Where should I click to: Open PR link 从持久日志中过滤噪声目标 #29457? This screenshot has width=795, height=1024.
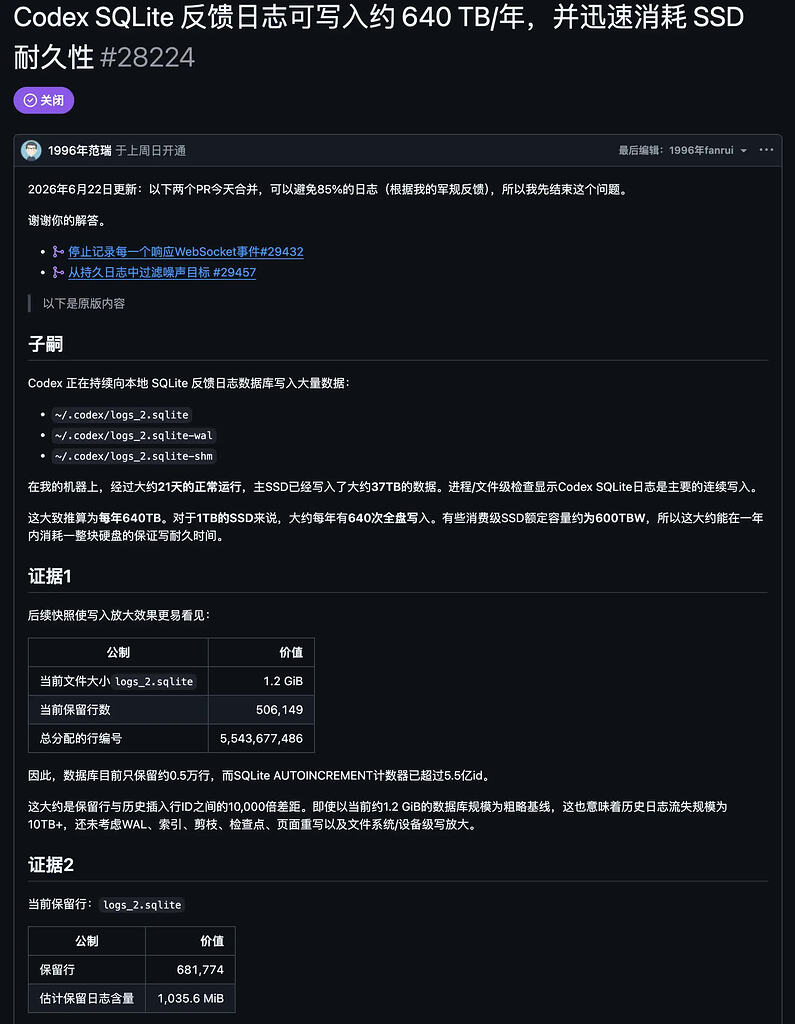coord(162,272)
